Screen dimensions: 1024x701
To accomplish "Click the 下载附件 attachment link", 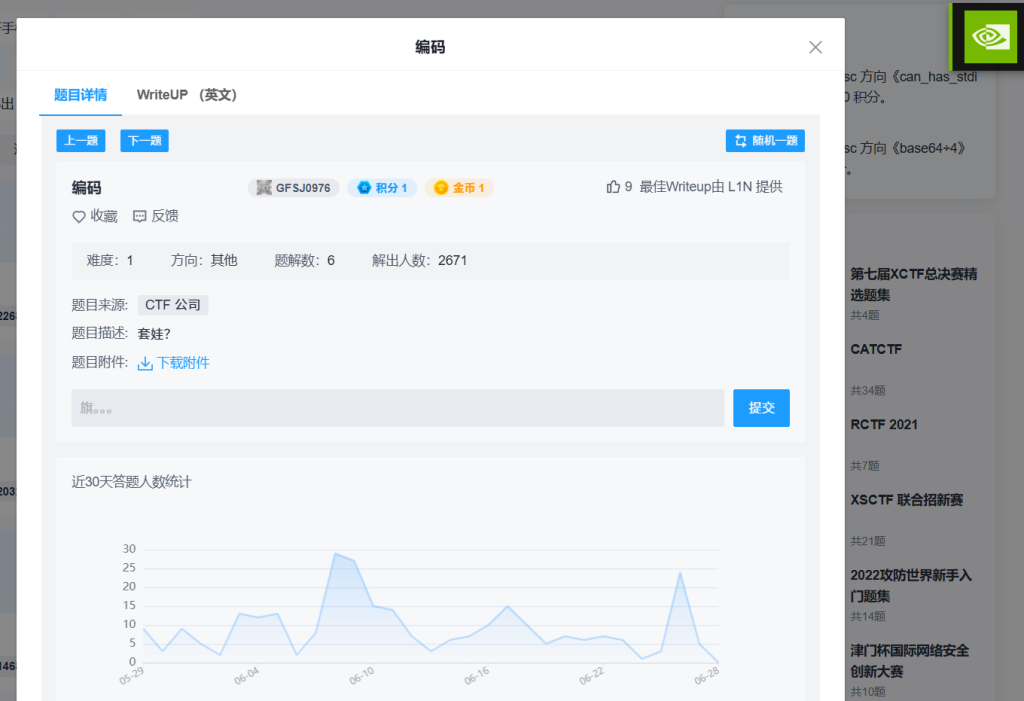I will click(183, 363).
